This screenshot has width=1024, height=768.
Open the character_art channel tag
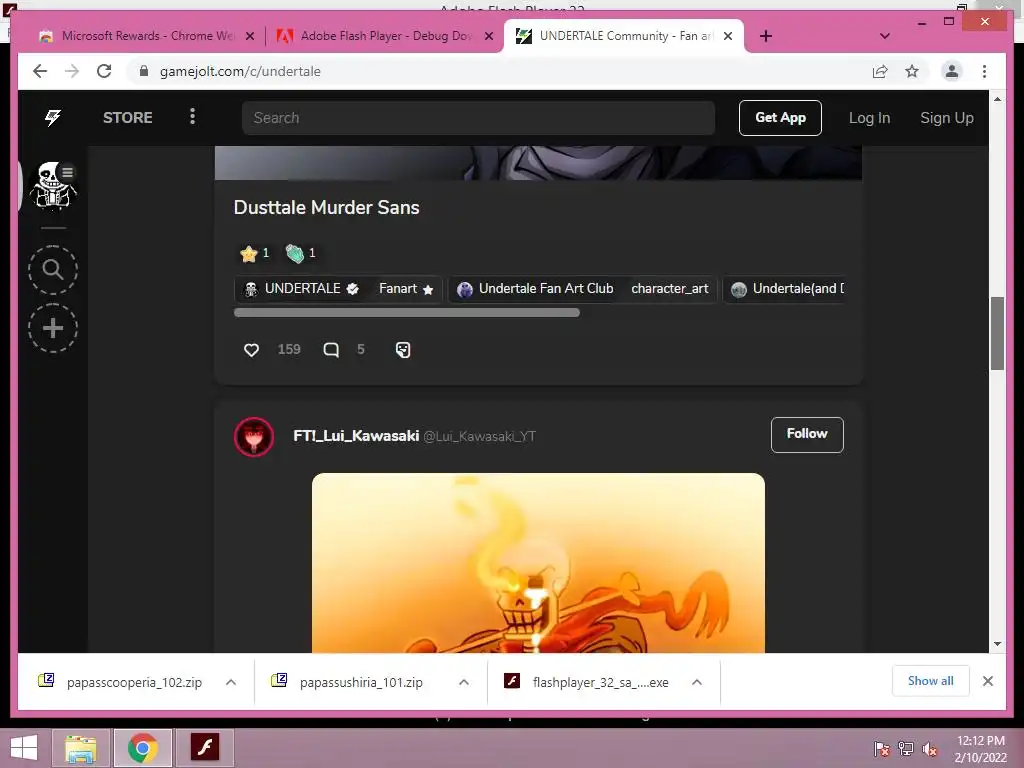(x=669, y=289)
